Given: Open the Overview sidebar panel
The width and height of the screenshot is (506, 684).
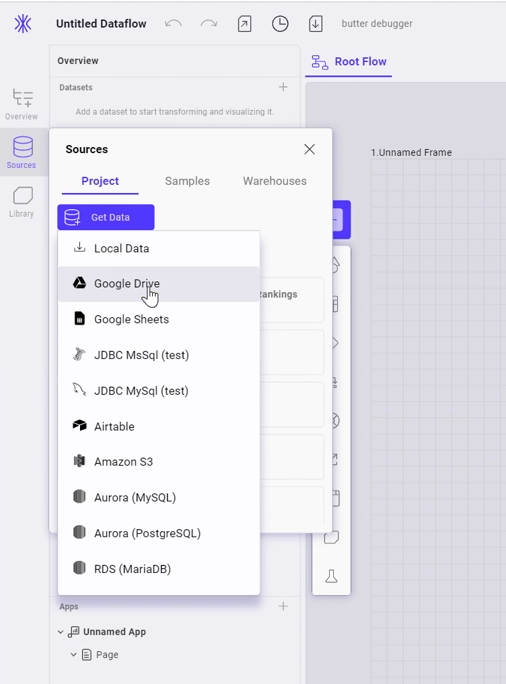Looking at the screenshot, I should coord(21,104).
